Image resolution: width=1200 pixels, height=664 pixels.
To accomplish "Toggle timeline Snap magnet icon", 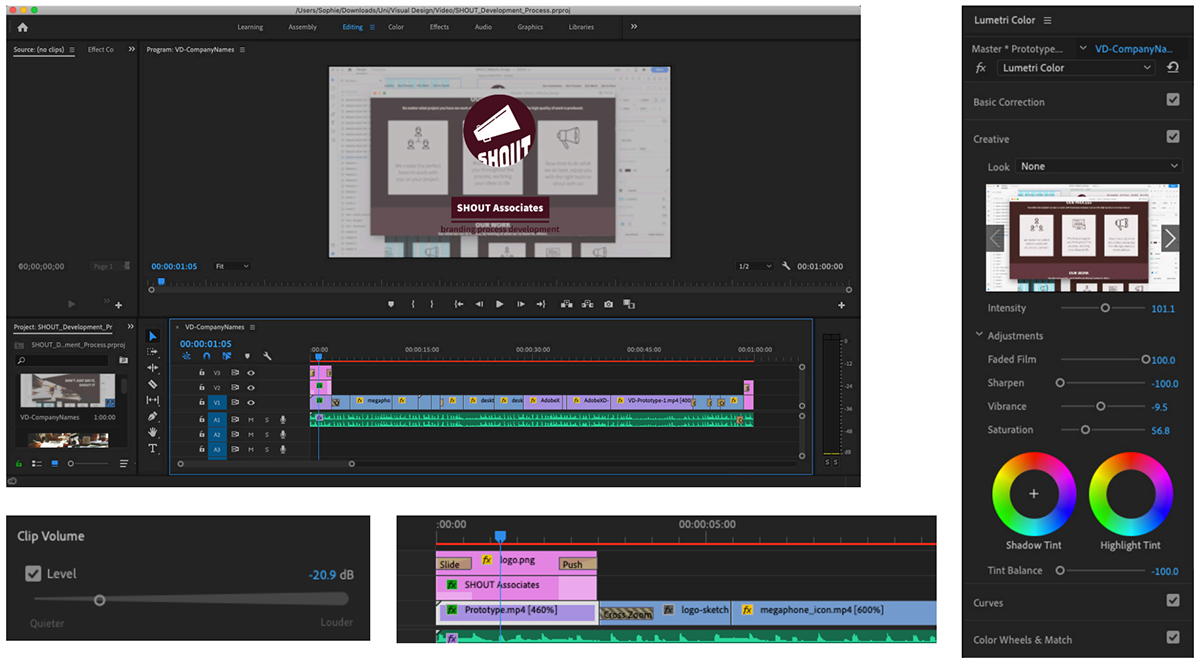I will pos(207,356).
